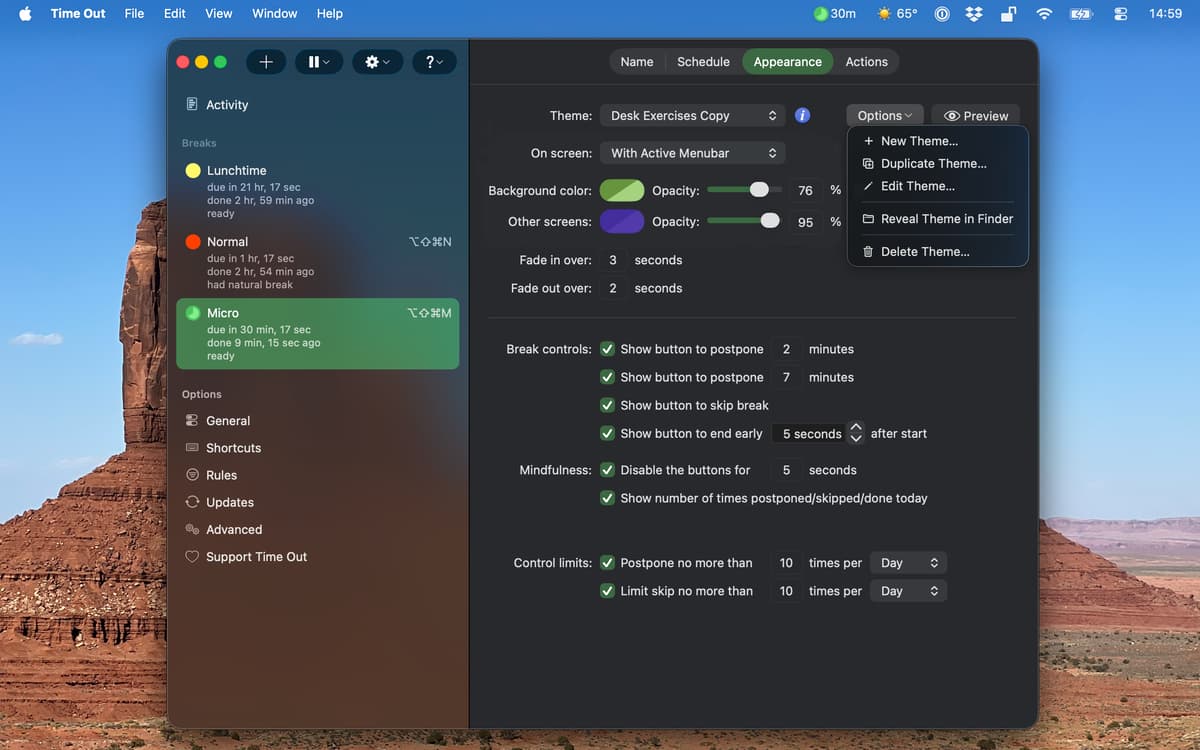Choose Duplicate Theme… from Options menu

pyautogui.click(x=933, y=164)
